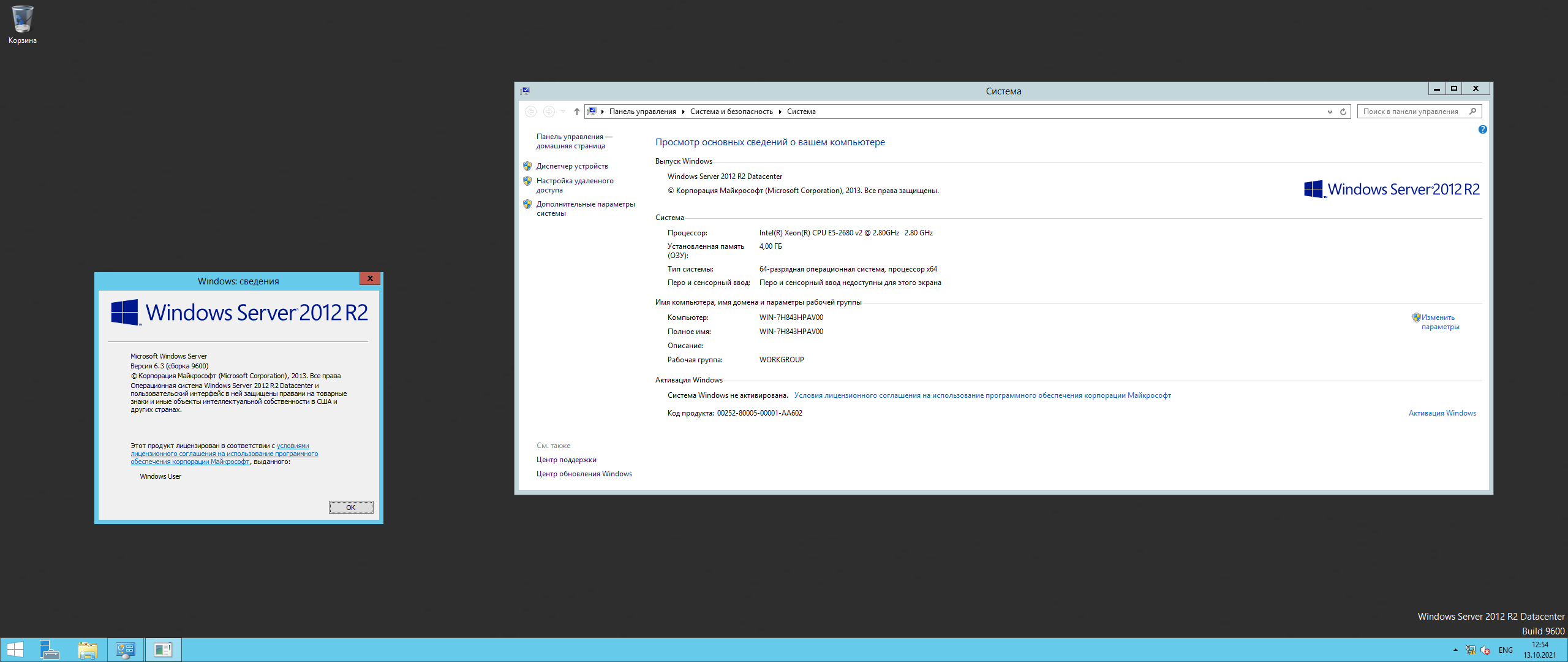Click shield icon beside 'Настройка удаленного доступа'
The width and height of the screenshot is (1568, 662).
point(527,181)
